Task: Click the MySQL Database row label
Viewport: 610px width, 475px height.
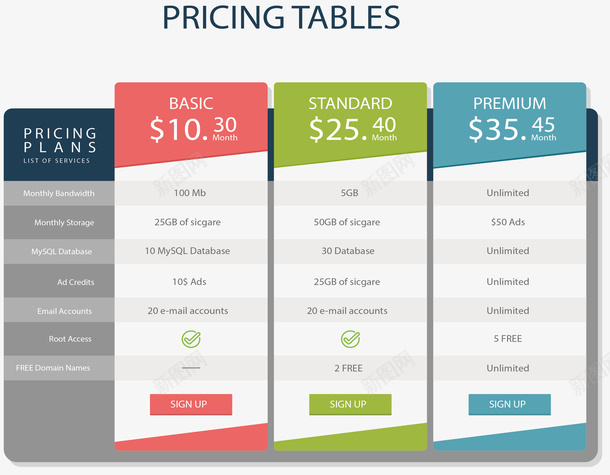Action: pos(61,251)
